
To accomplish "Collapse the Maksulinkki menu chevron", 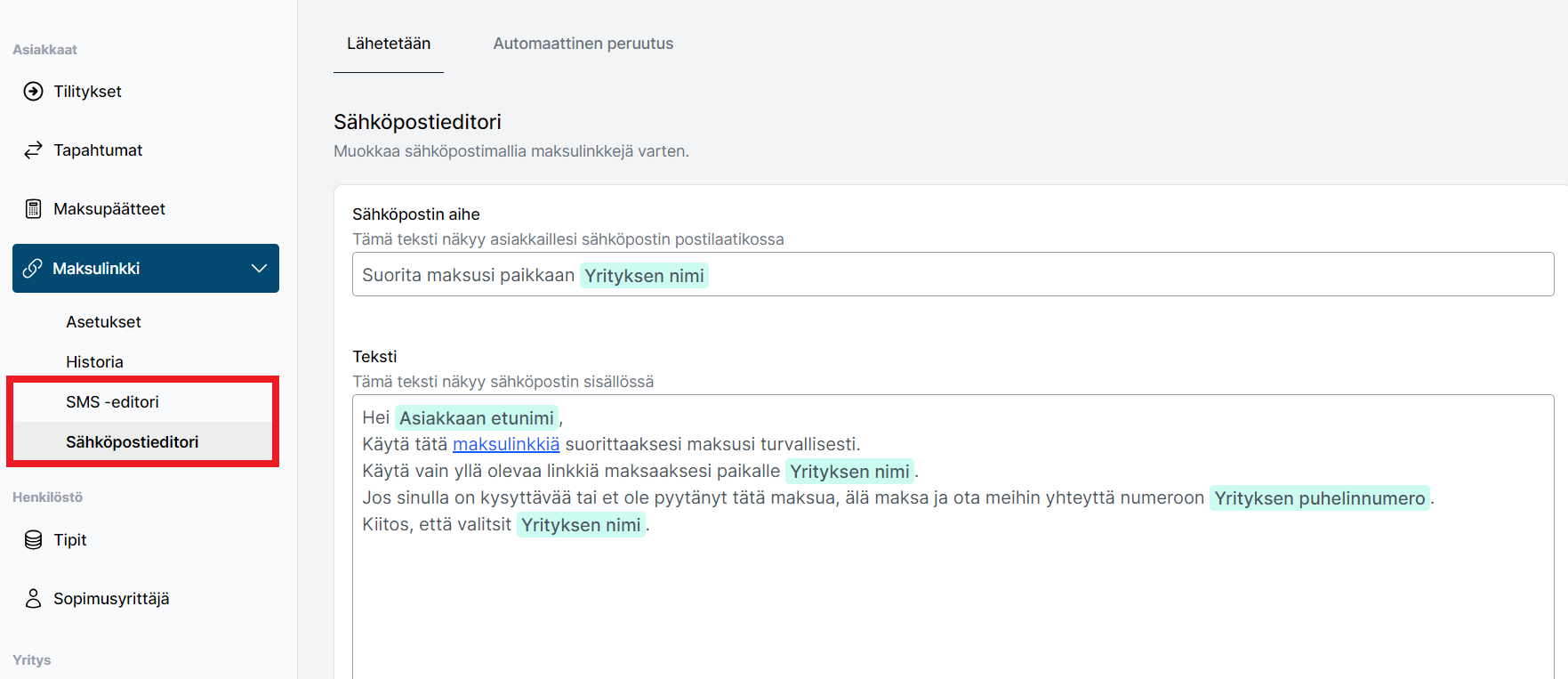I will (x=259, y=269).
